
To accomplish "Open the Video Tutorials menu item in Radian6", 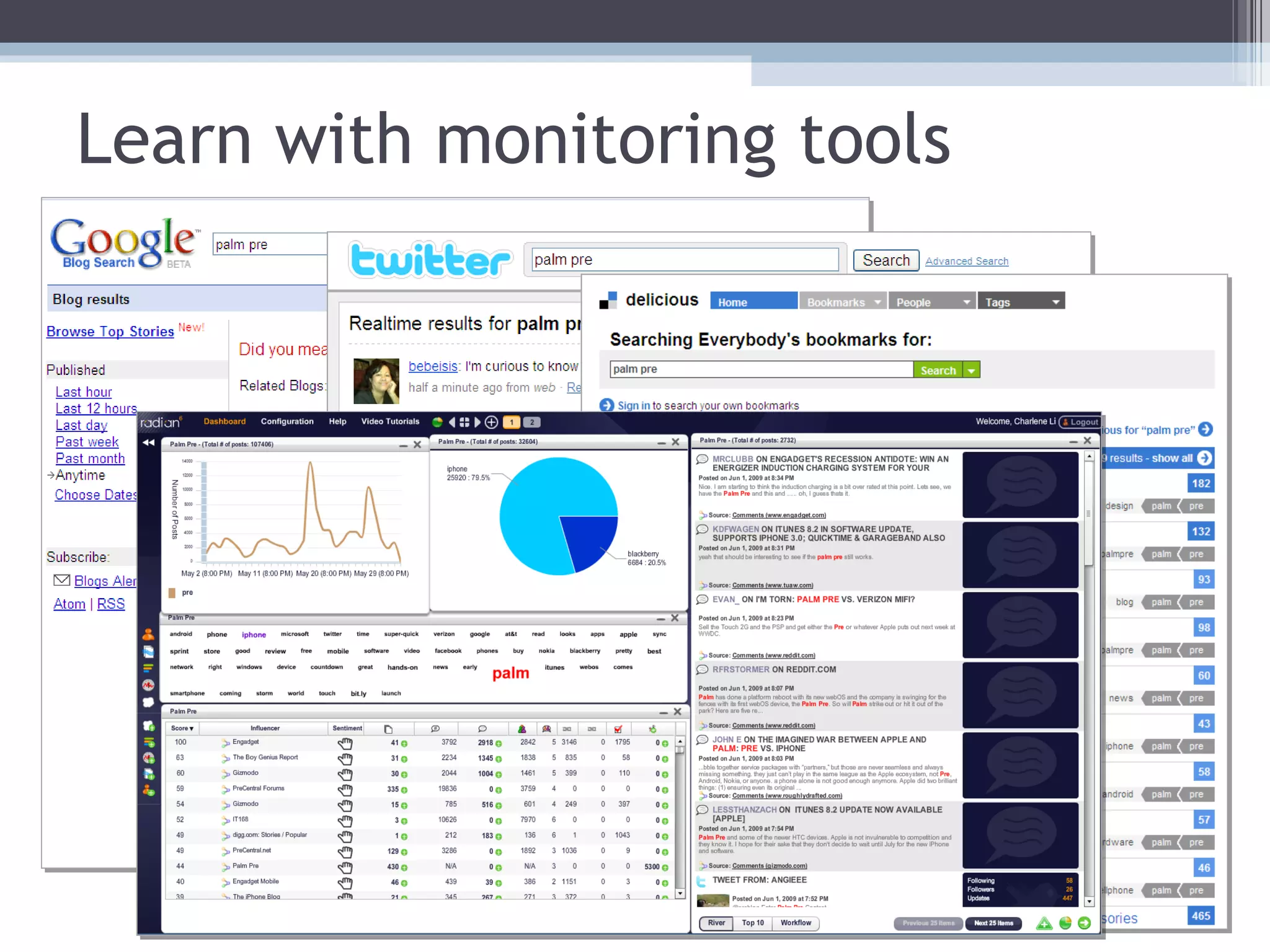I will (x=390, y=421).
